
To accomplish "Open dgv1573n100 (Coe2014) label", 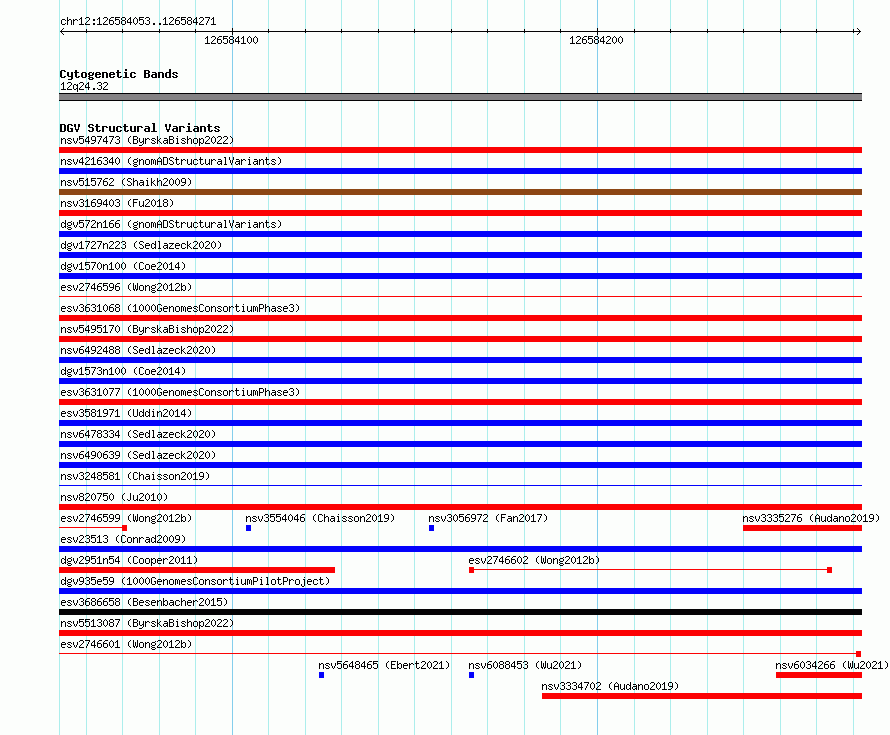I will [123, 371].
